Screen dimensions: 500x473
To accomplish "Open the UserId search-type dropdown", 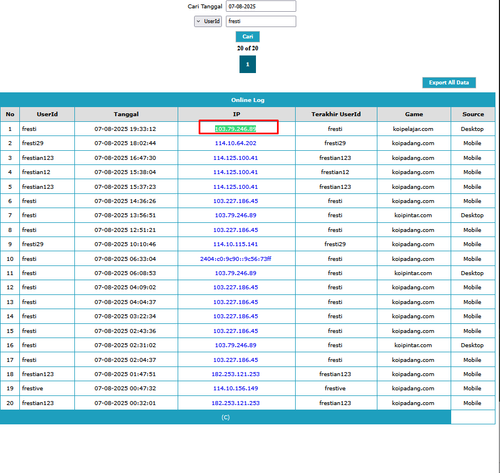I will [x=208, y=21].
